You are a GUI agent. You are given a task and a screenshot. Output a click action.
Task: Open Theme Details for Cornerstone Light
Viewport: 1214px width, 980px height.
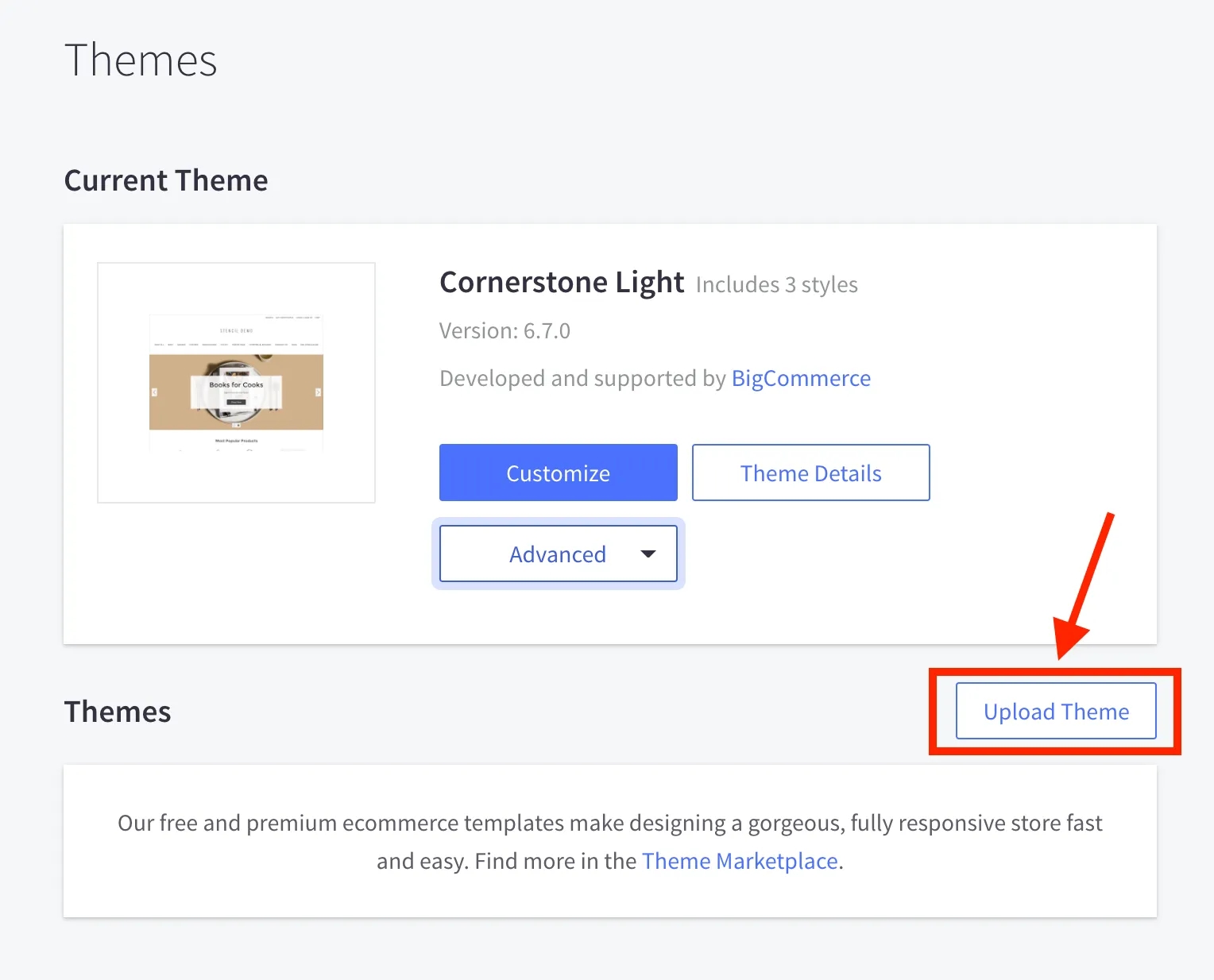[x=810, y=473]
